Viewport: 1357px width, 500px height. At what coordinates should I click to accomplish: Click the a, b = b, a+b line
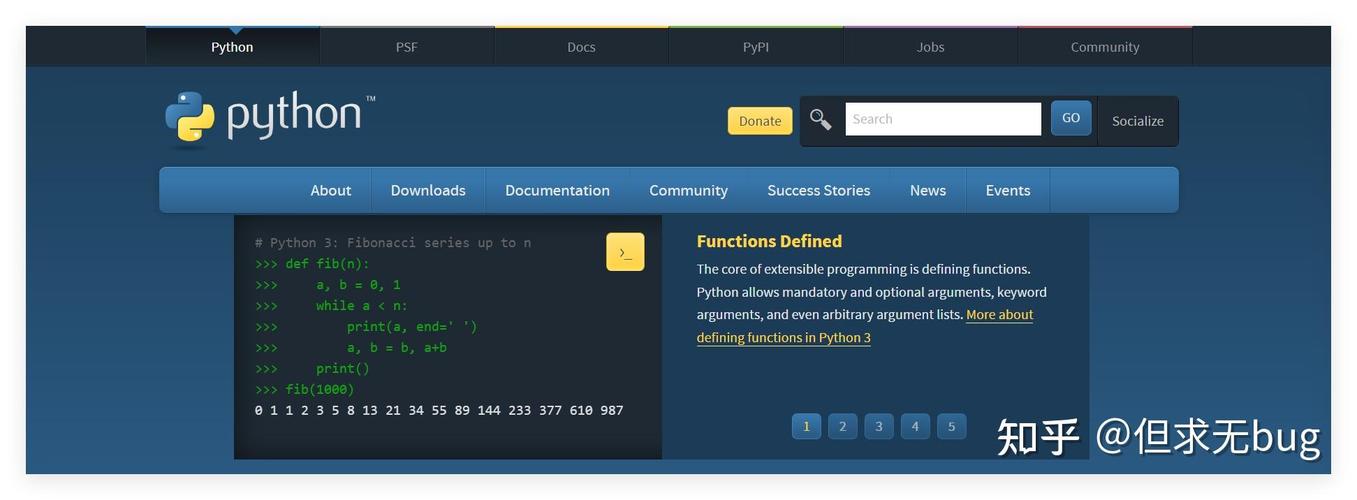tap(351, 348)
